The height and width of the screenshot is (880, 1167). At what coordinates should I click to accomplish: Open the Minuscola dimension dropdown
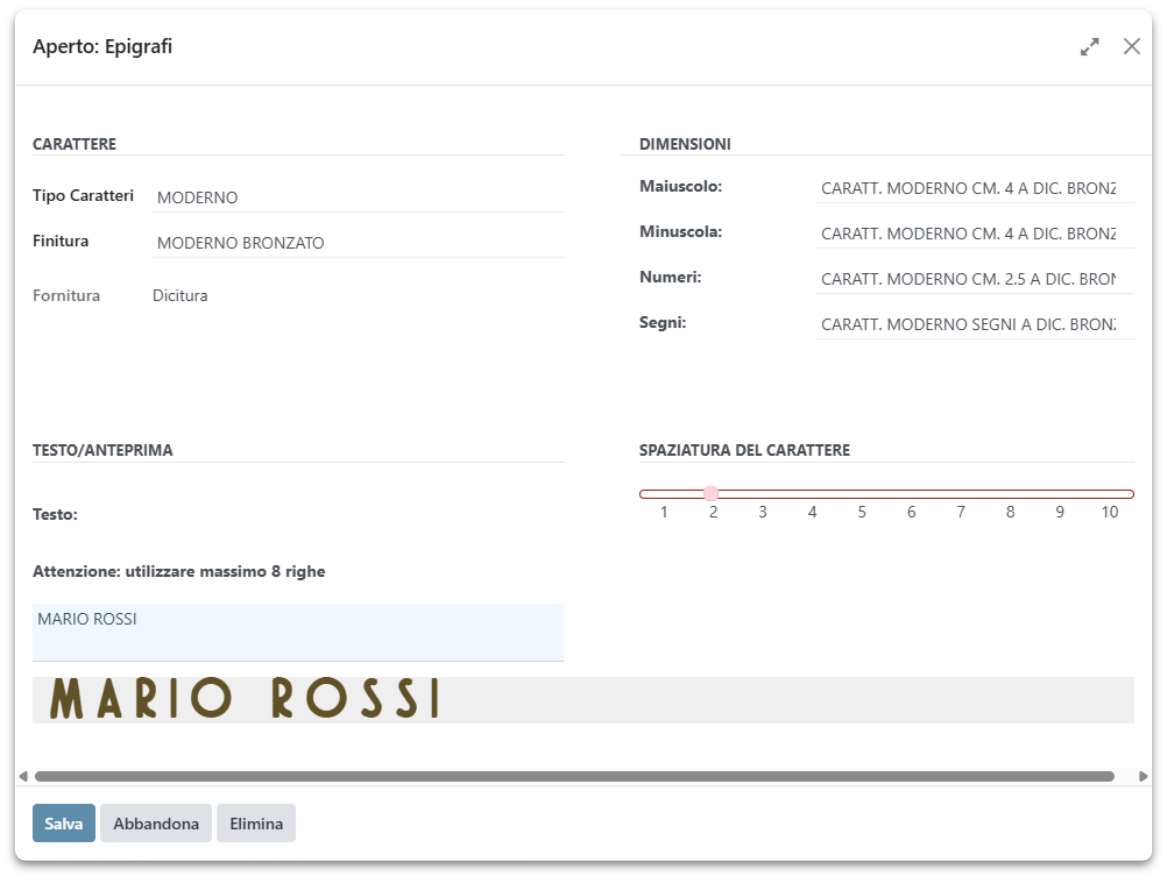point(973,233)
